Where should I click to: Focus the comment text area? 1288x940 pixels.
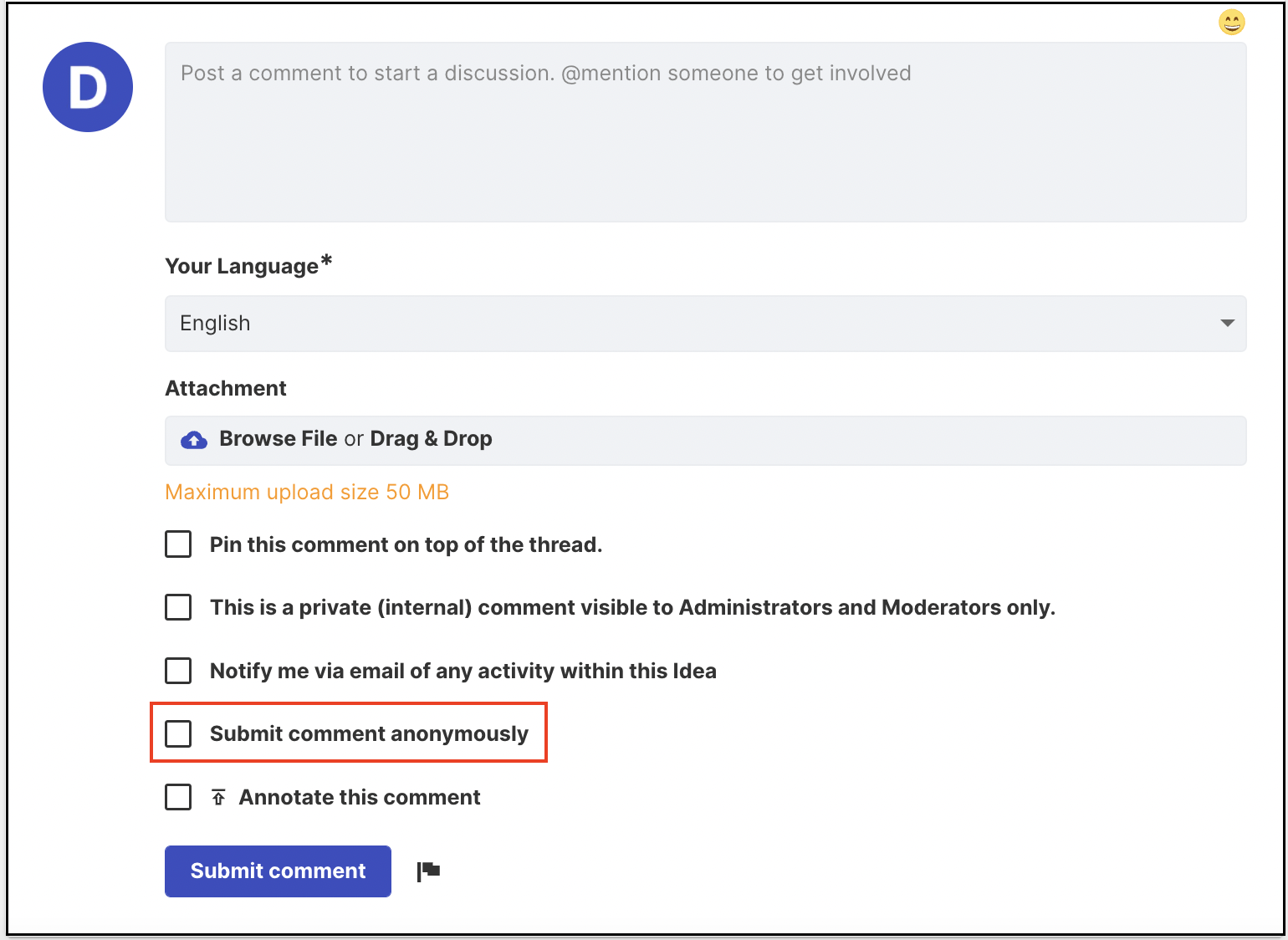(705, 132)
